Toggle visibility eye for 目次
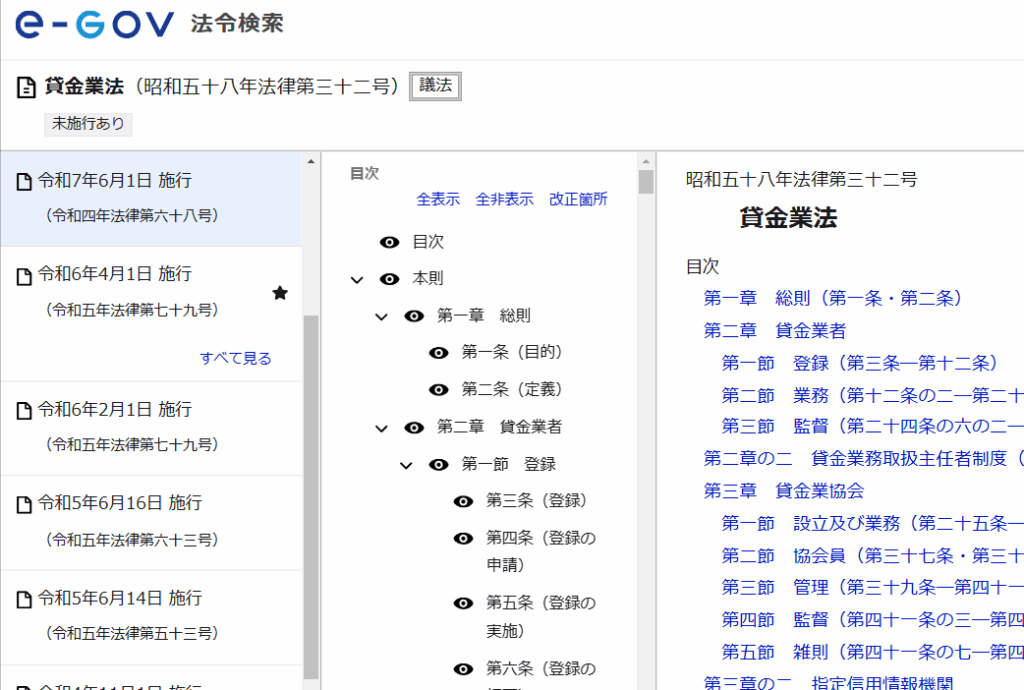This screenshot has height=690, width=1024. click(x=390, y=242)
